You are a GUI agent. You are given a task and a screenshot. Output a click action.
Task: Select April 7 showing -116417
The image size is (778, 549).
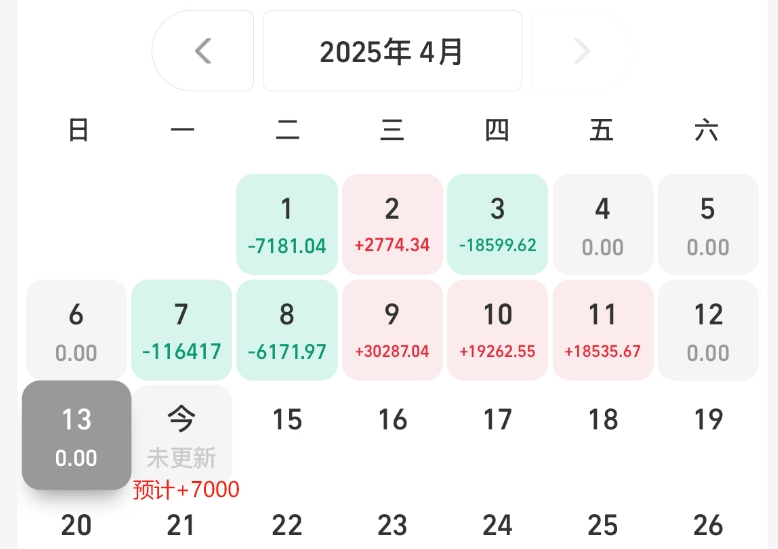(182, 330)
